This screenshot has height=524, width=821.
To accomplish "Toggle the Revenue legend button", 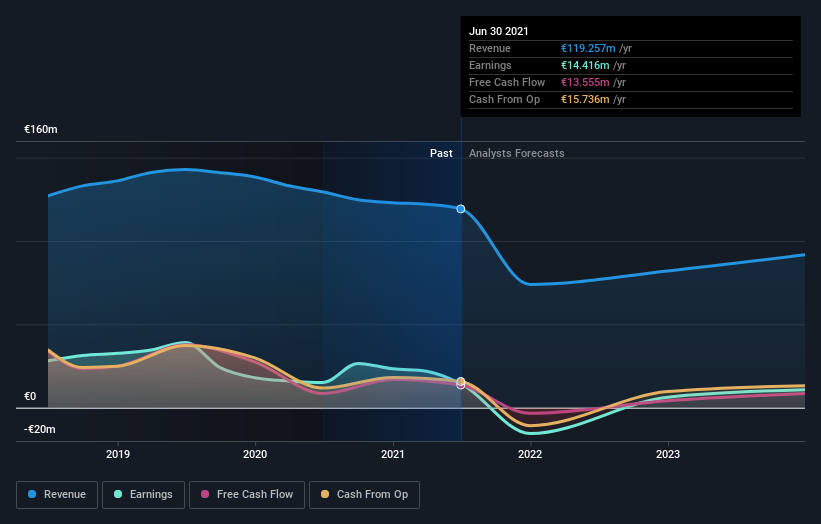I will (57, 495).
